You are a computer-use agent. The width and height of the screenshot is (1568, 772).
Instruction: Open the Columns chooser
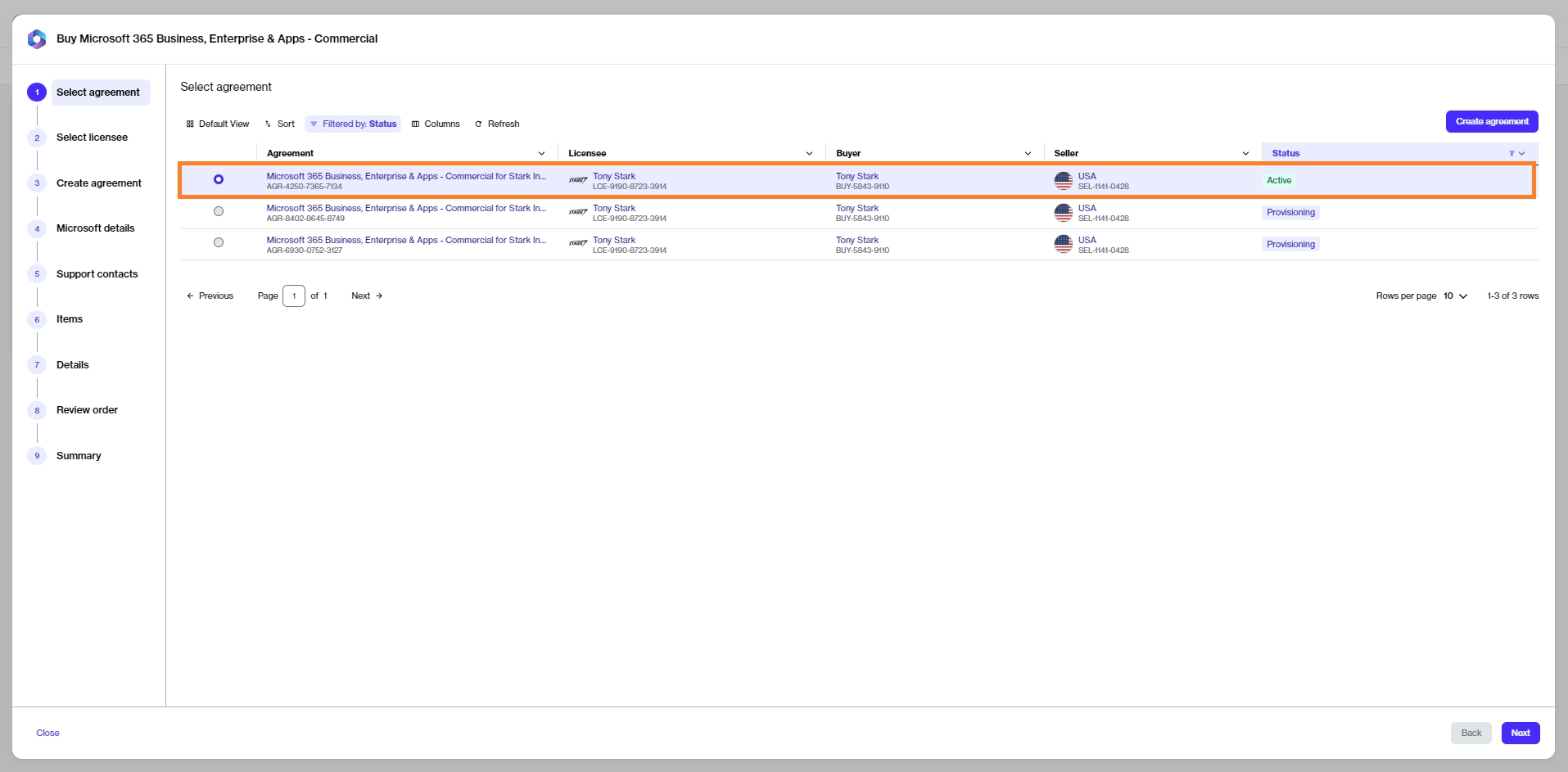point(435,124)
